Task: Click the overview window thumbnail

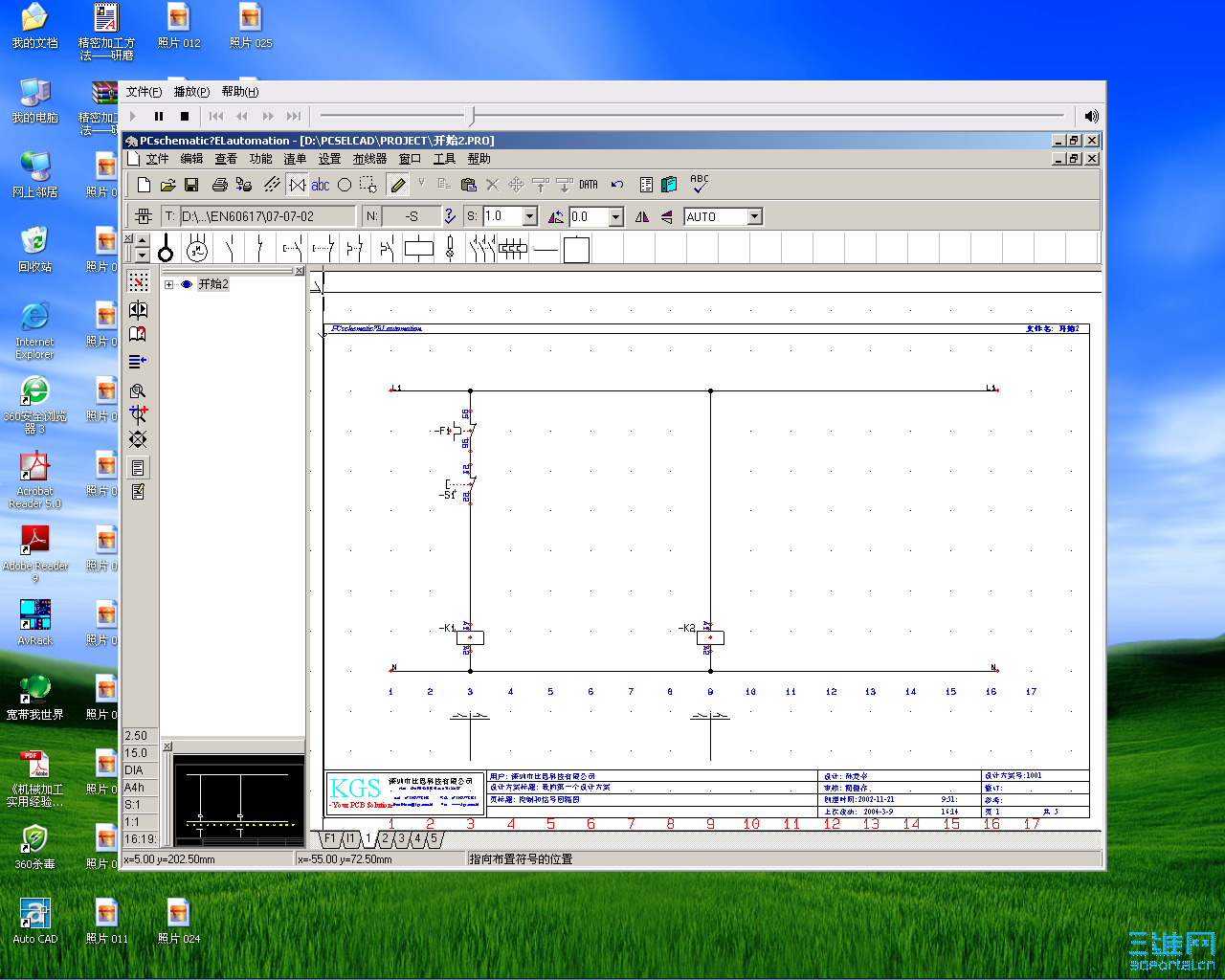Action: click(238, 800)
